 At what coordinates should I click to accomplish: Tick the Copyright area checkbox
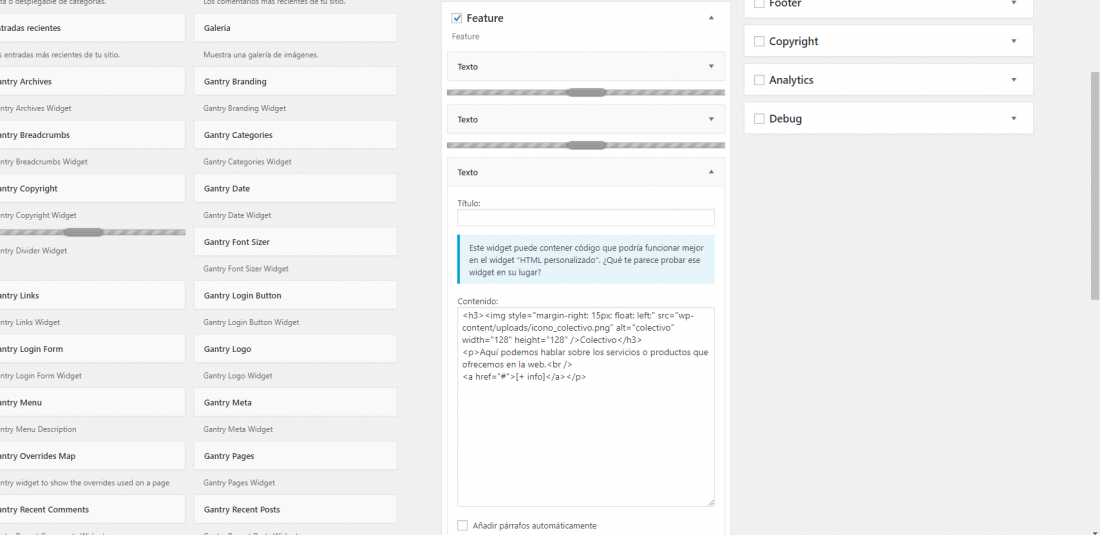(758, 41)
